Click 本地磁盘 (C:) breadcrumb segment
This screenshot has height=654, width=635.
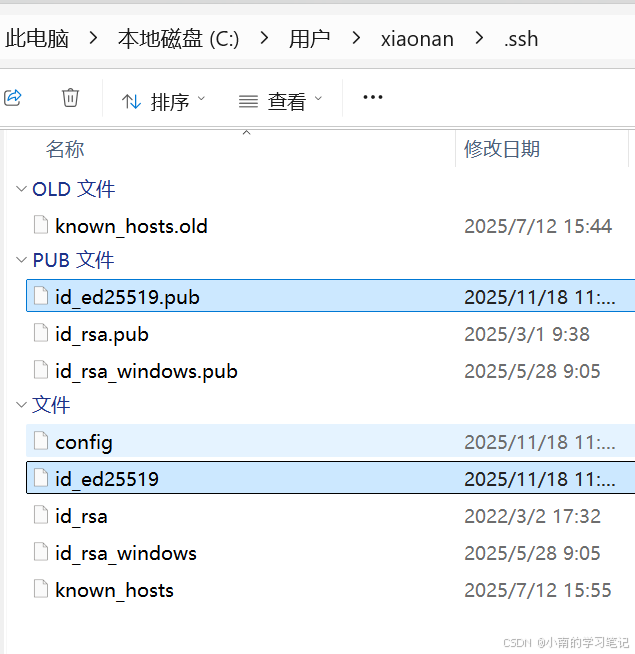pos(179,39)
